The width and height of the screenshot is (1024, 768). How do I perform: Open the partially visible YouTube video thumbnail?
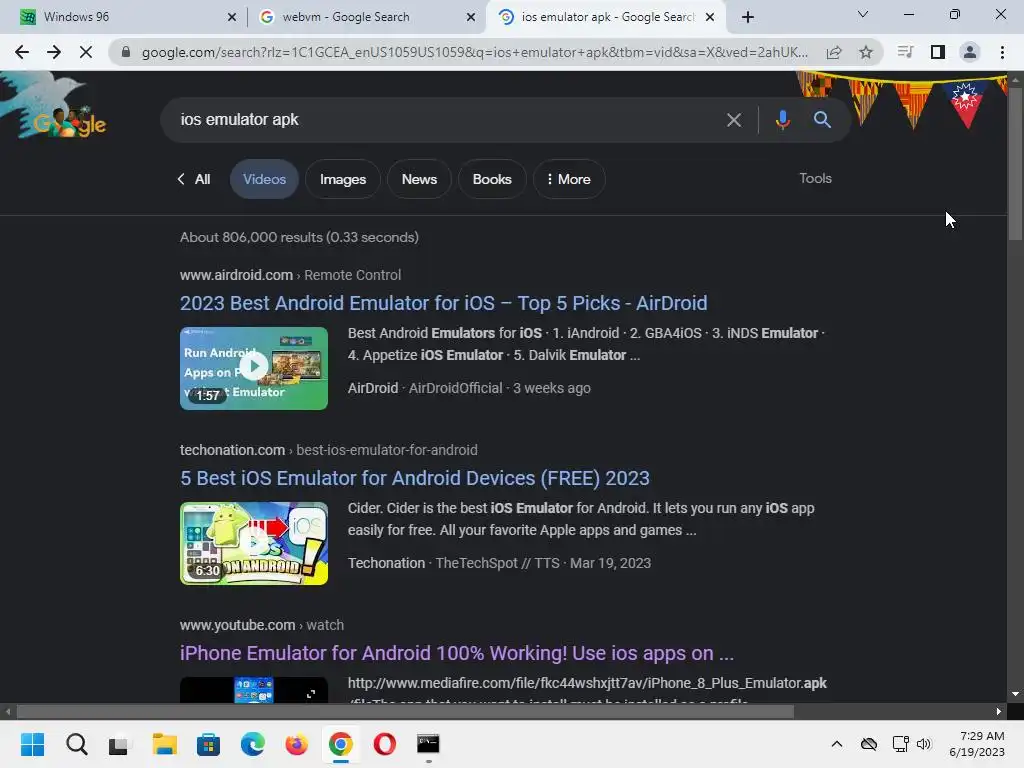click(254, 690)
